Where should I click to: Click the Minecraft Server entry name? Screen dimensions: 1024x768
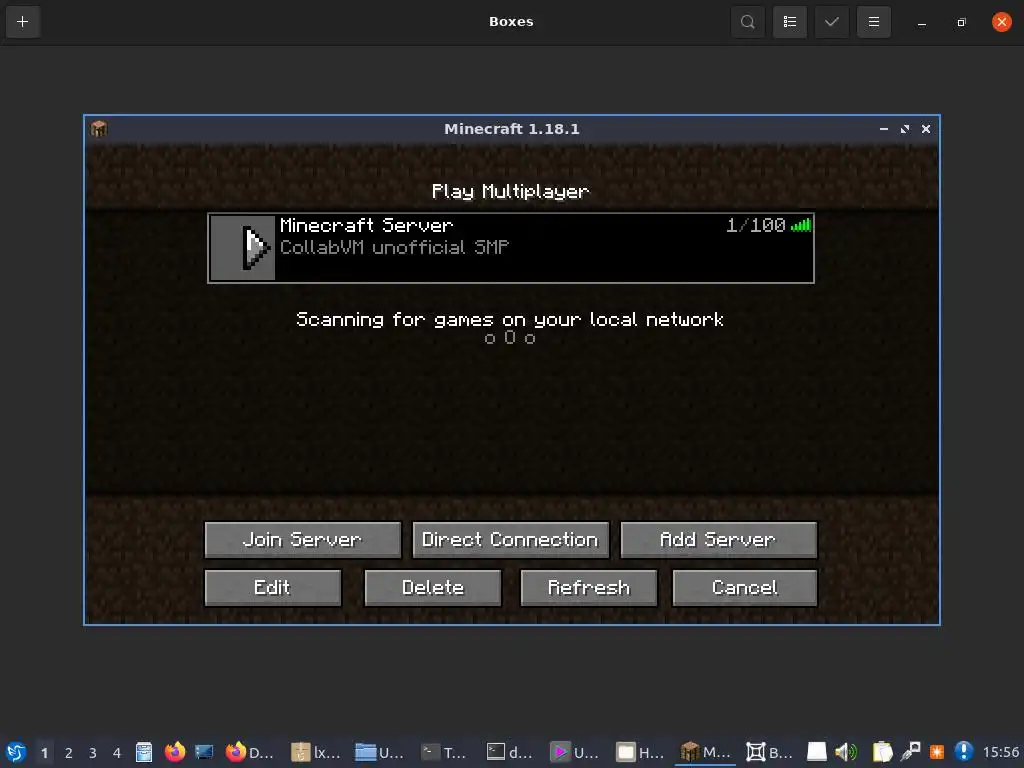[x=366, y=225]
